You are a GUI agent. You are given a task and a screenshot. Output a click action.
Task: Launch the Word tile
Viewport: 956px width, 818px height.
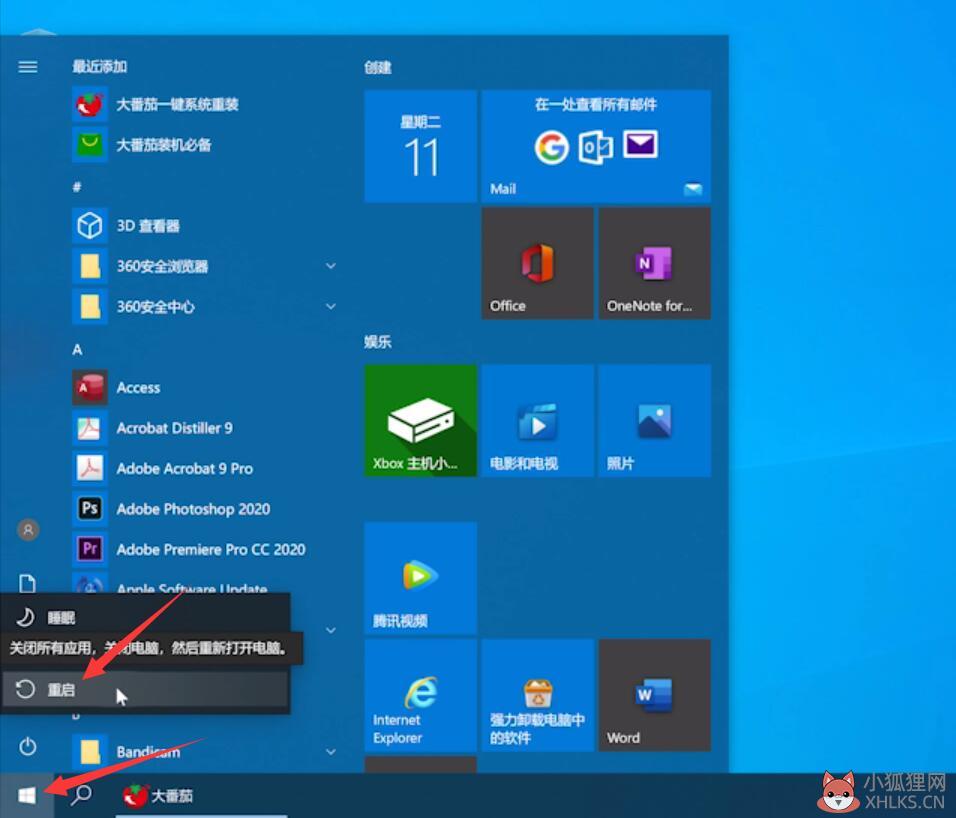click(654, 695)
